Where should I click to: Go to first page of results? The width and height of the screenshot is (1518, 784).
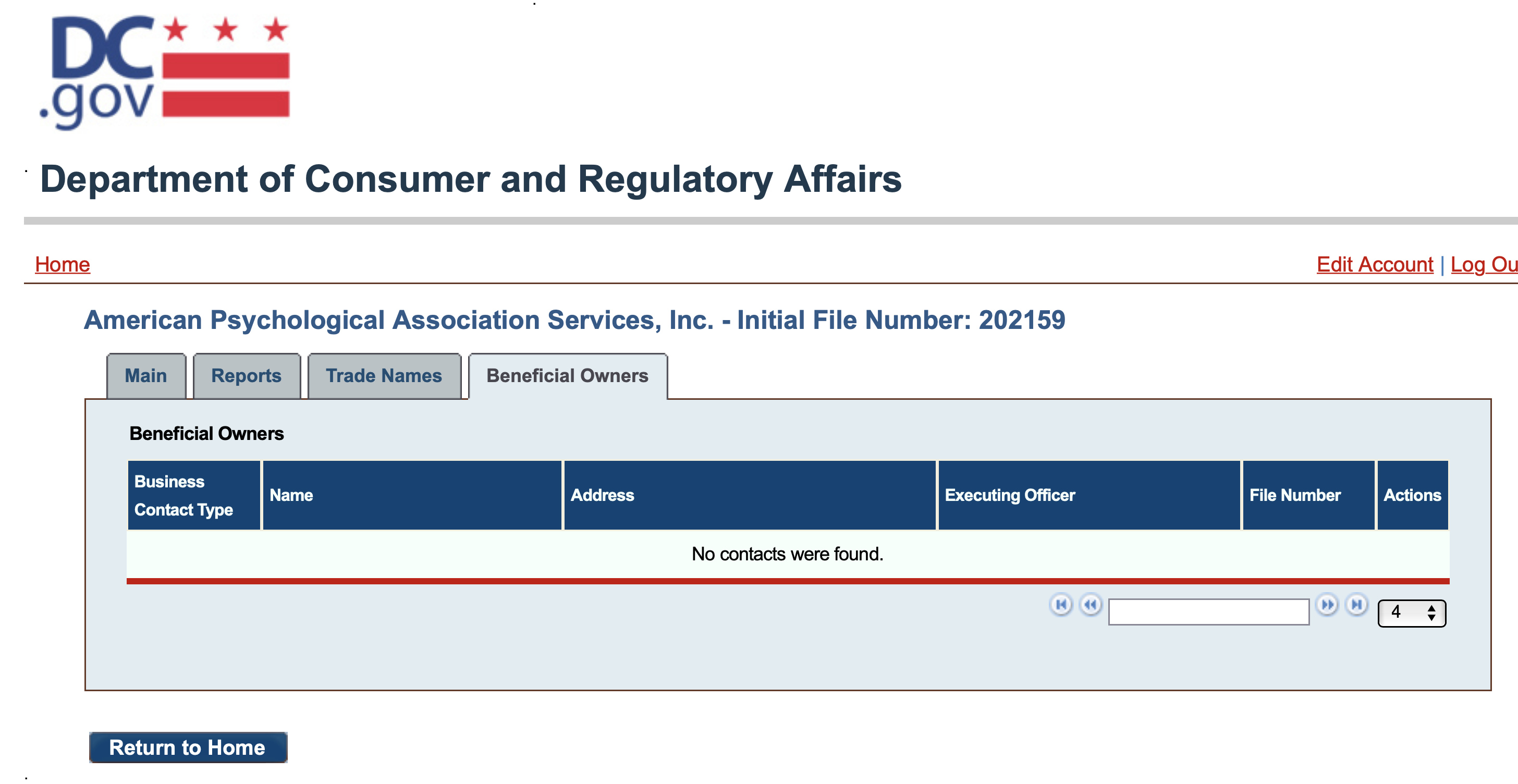tap(1061, 605)
